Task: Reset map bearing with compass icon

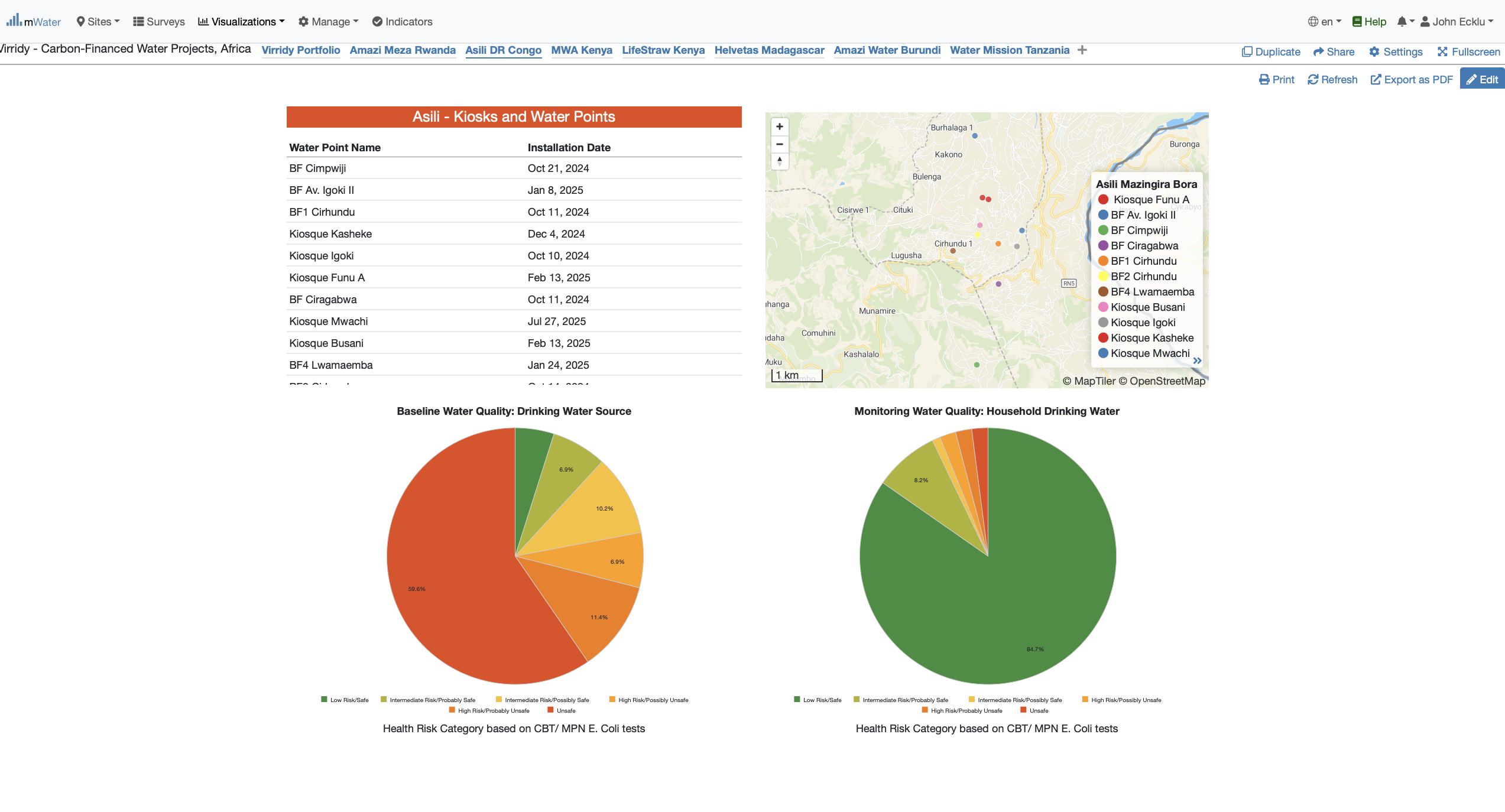Action: pyautogui.click(x=780, y=161)
